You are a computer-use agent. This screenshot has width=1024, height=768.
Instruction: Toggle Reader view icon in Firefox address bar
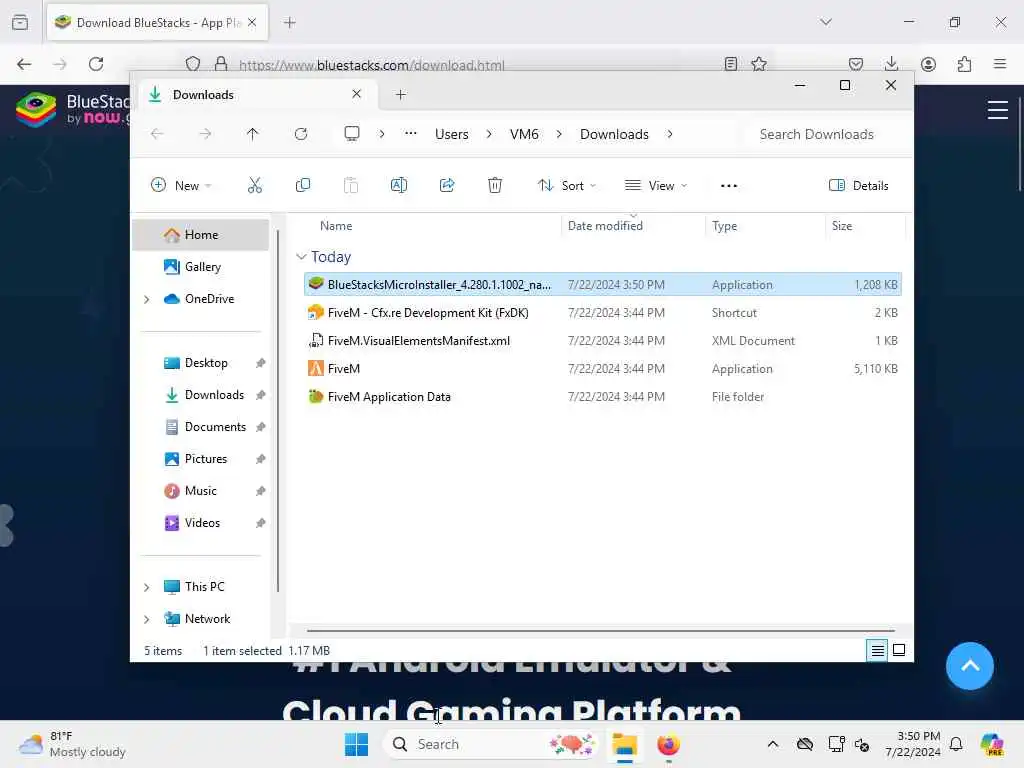pyautogui.click(x=731, y=63)
